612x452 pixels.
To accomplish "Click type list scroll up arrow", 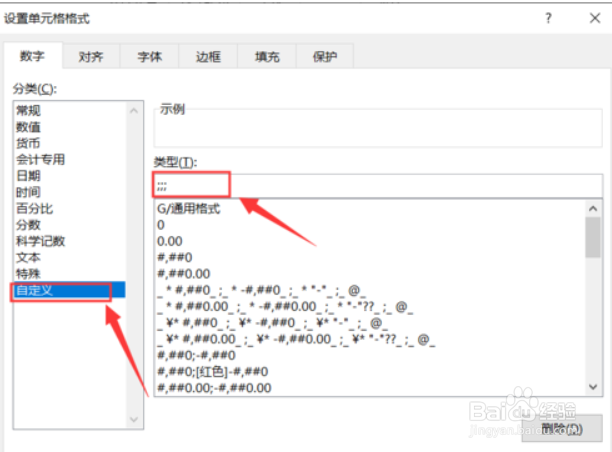I will (593, 208).
